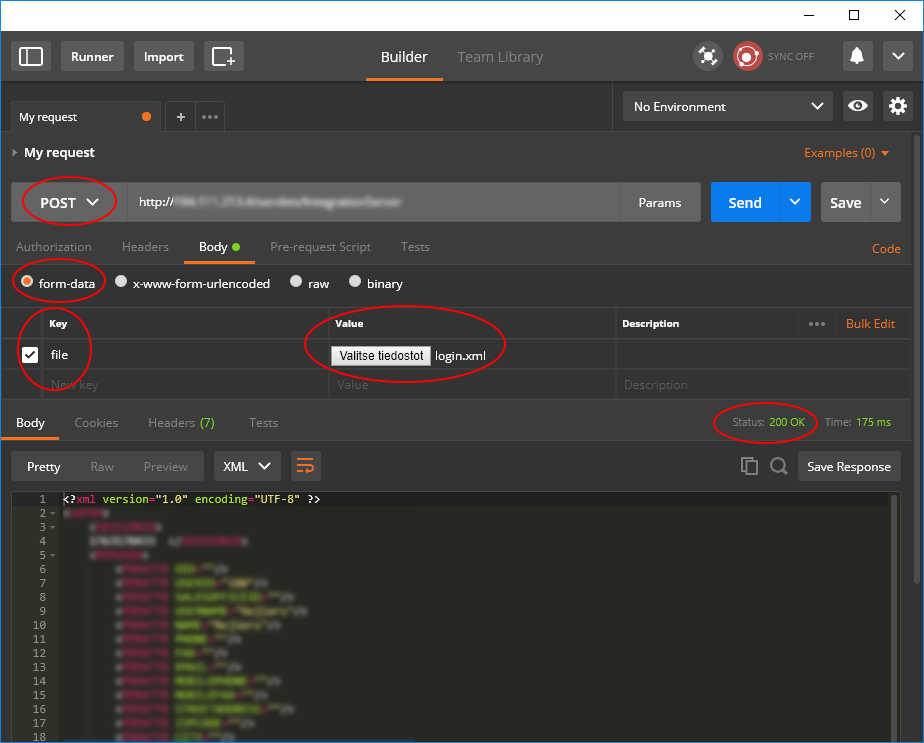Click the new row Description field

tap(763, 385)
